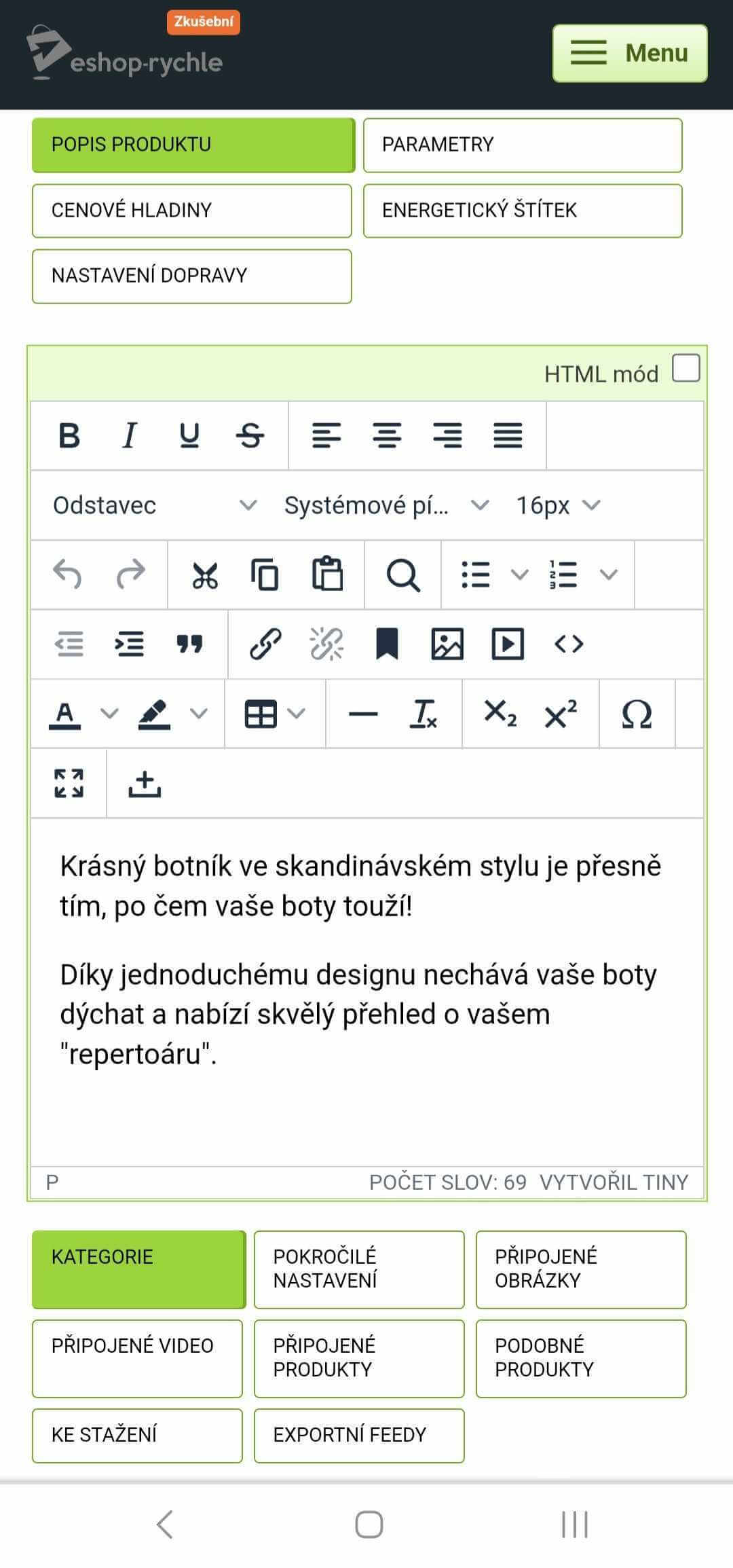Screen dimensions: 733x1568
Task: Insert a hyperlink
Action: click(265, 644)
